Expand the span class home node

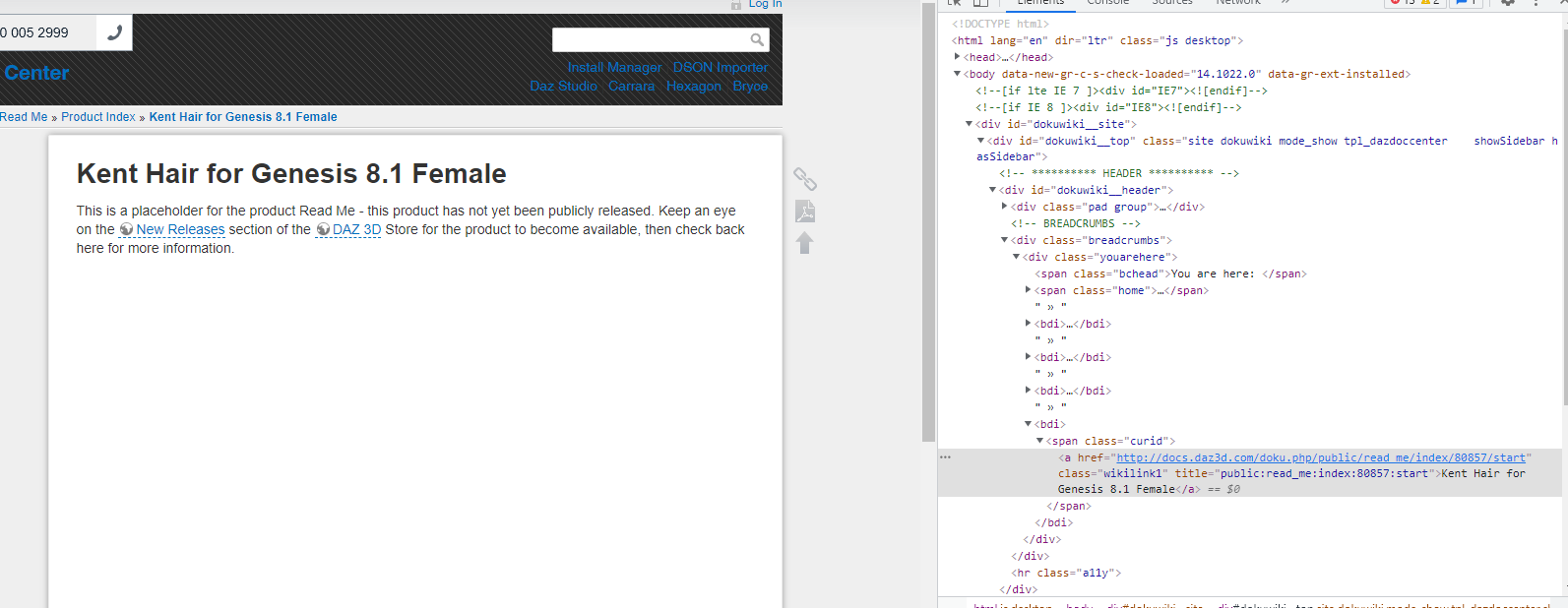coord(1028,290)
